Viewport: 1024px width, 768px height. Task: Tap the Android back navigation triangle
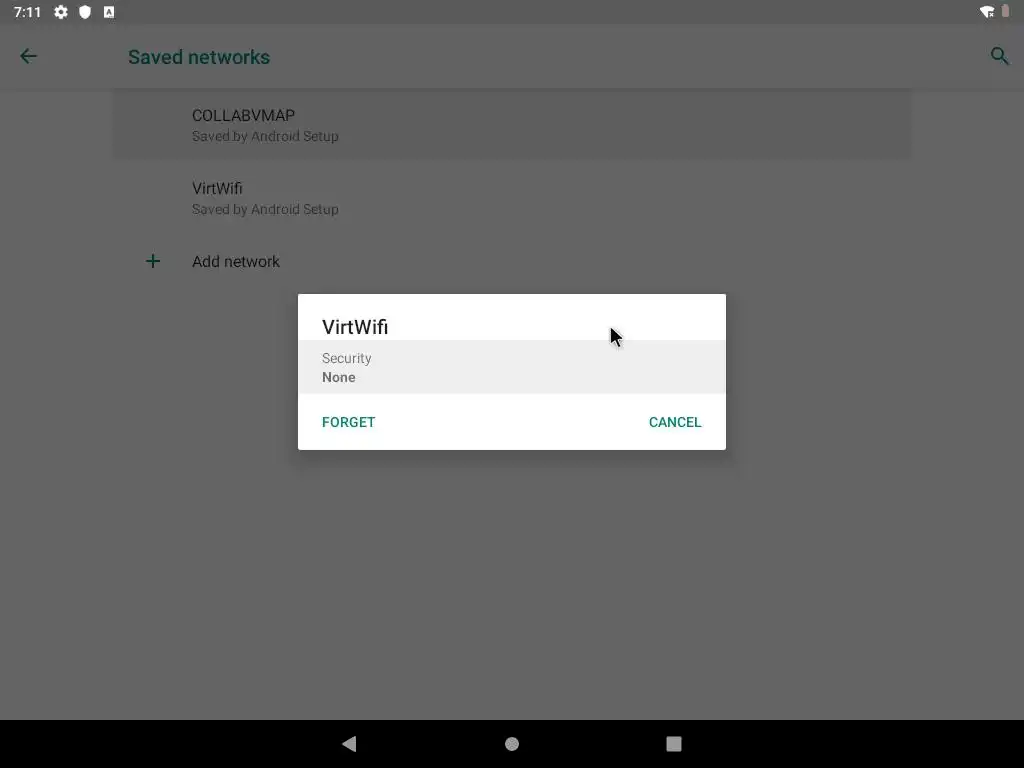[349, 743]
